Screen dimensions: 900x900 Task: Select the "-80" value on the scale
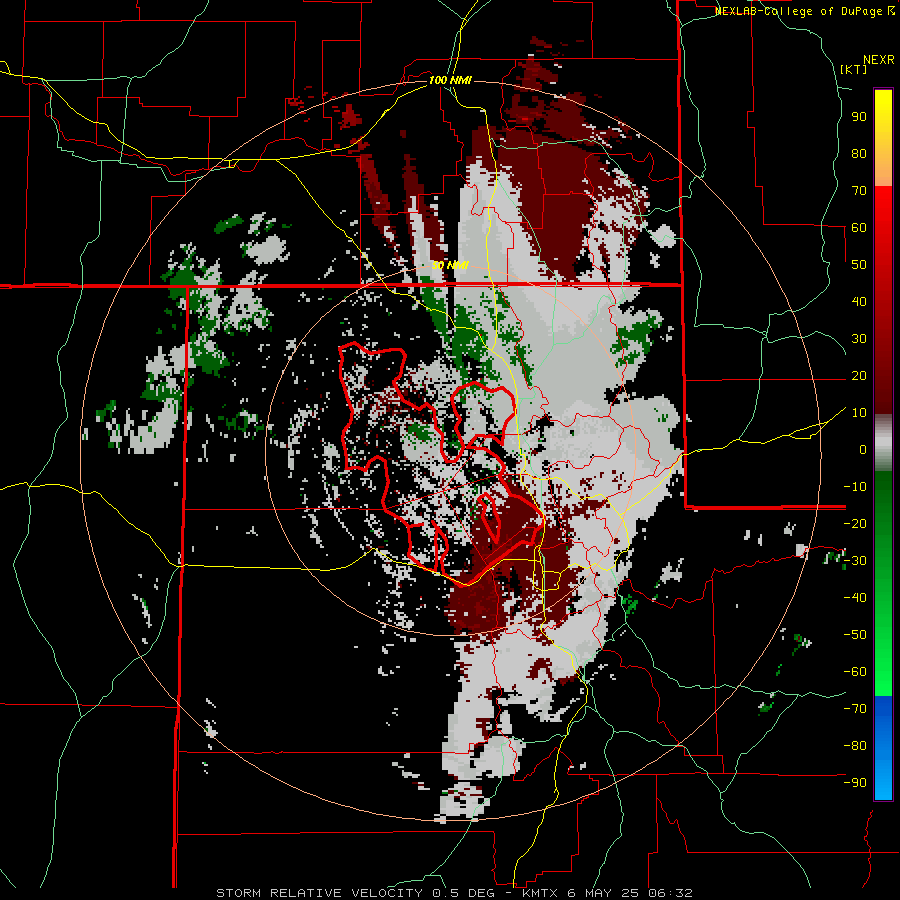tap(855, 746)
